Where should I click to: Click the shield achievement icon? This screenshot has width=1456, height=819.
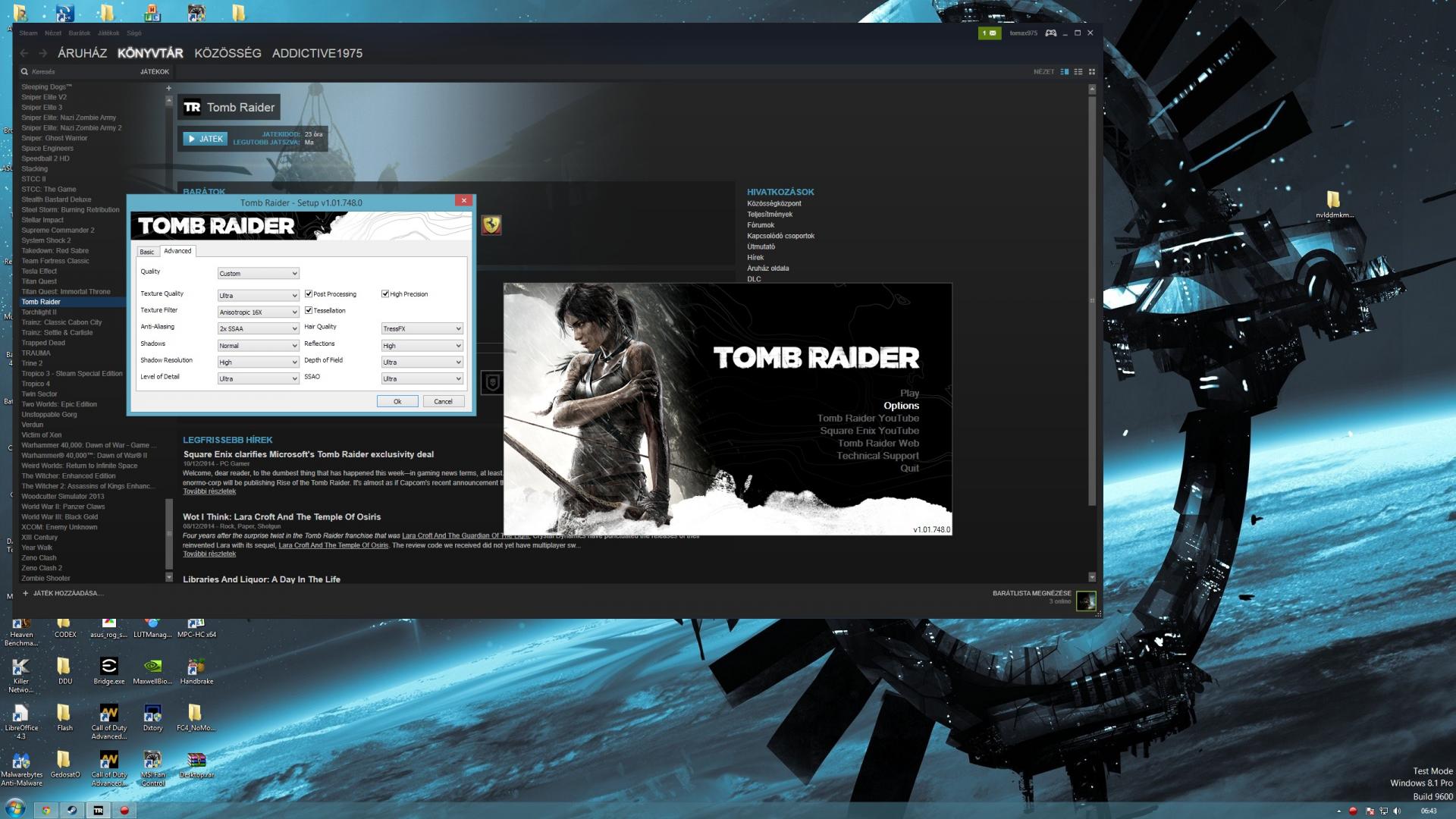[491, 383]
